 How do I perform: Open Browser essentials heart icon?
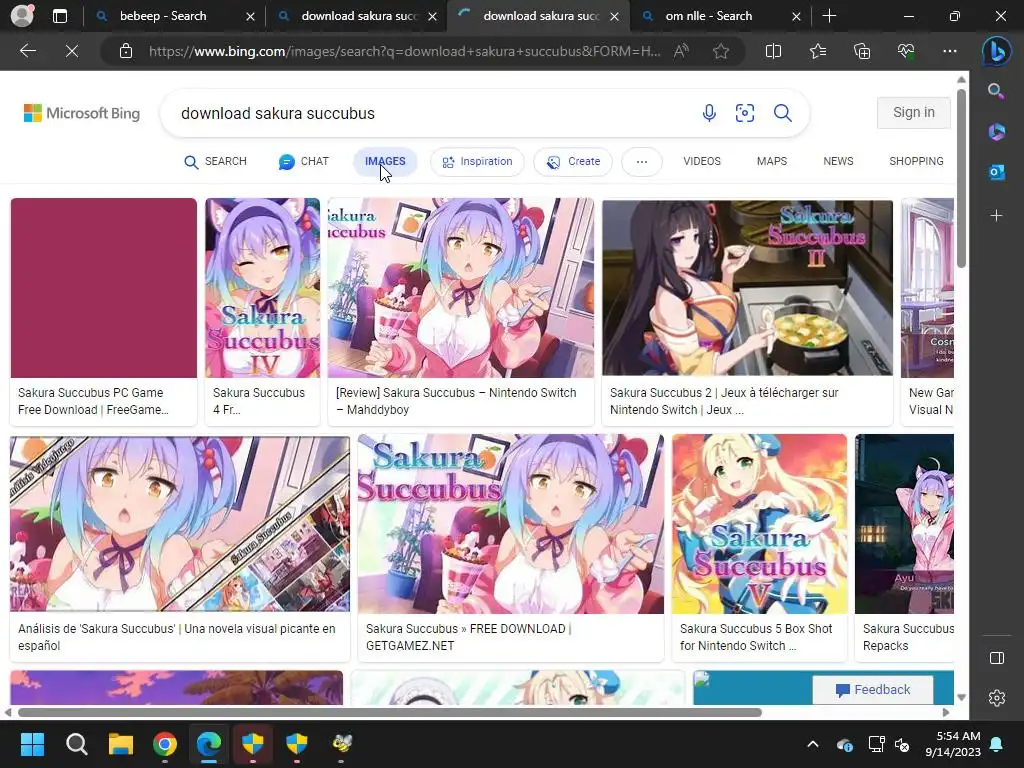[x=906, y=51]
